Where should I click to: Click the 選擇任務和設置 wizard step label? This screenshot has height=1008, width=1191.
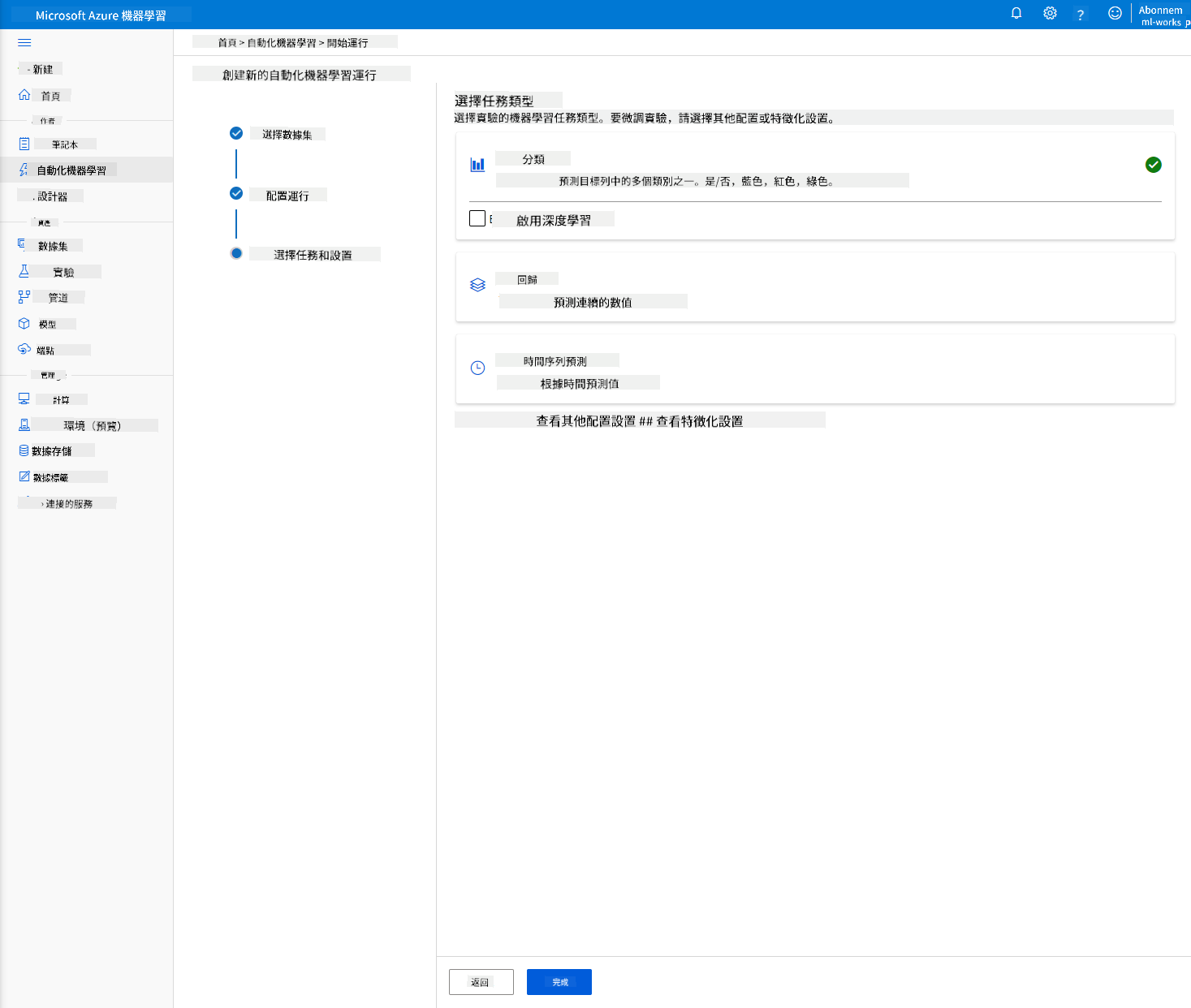(x=313, y=255)
